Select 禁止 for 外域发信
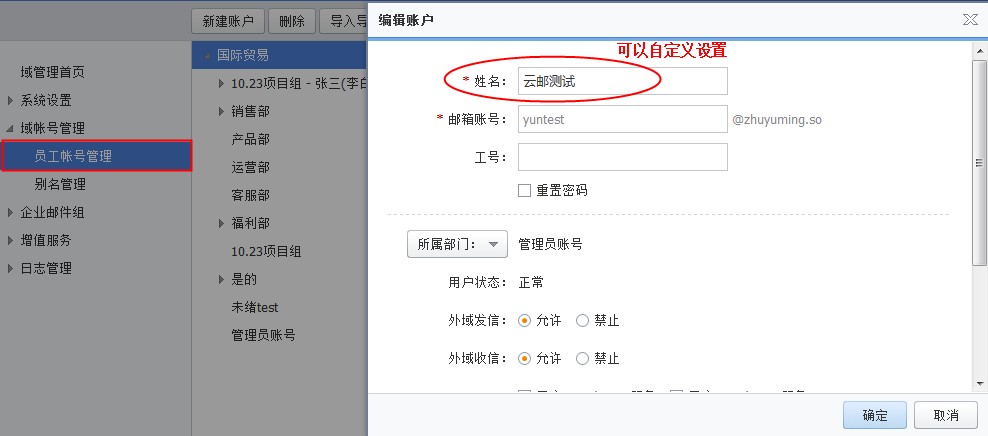This screenshot has height=436, width=988. (x=583, y=321)
